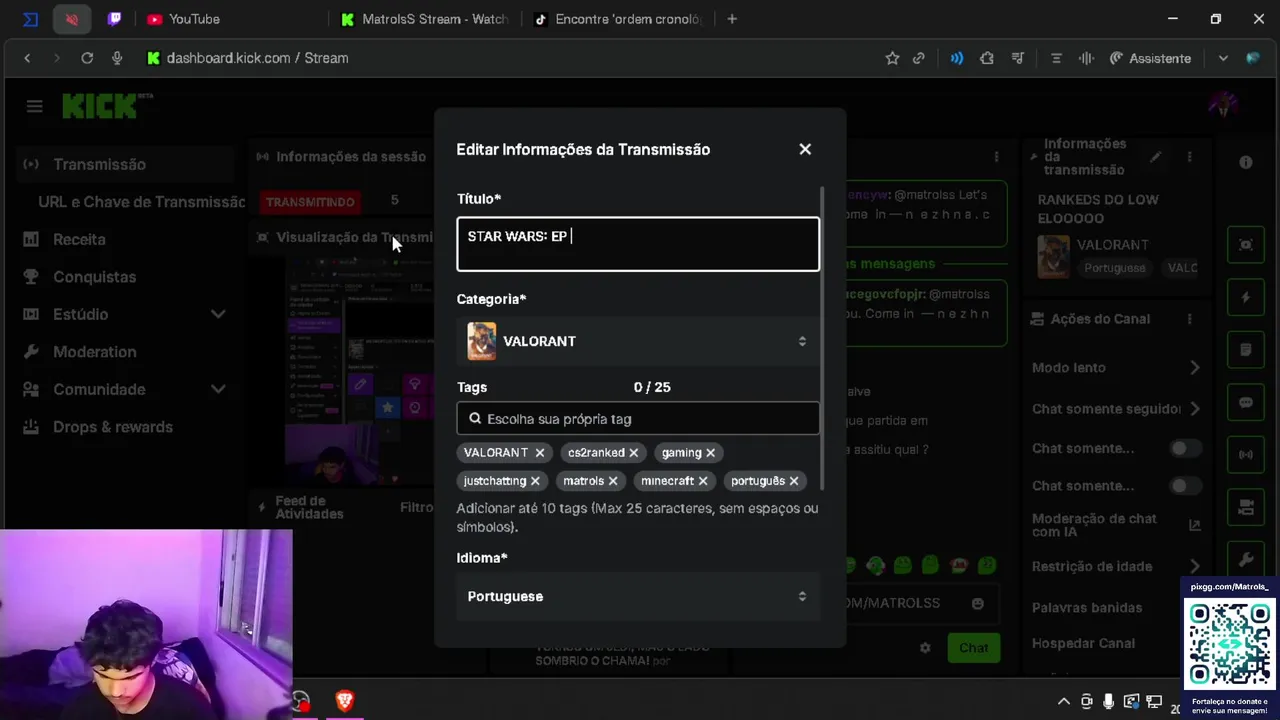Open the browser extensions puzzle icon
The width and height of the screenshot is (1280, 720).
987,58
